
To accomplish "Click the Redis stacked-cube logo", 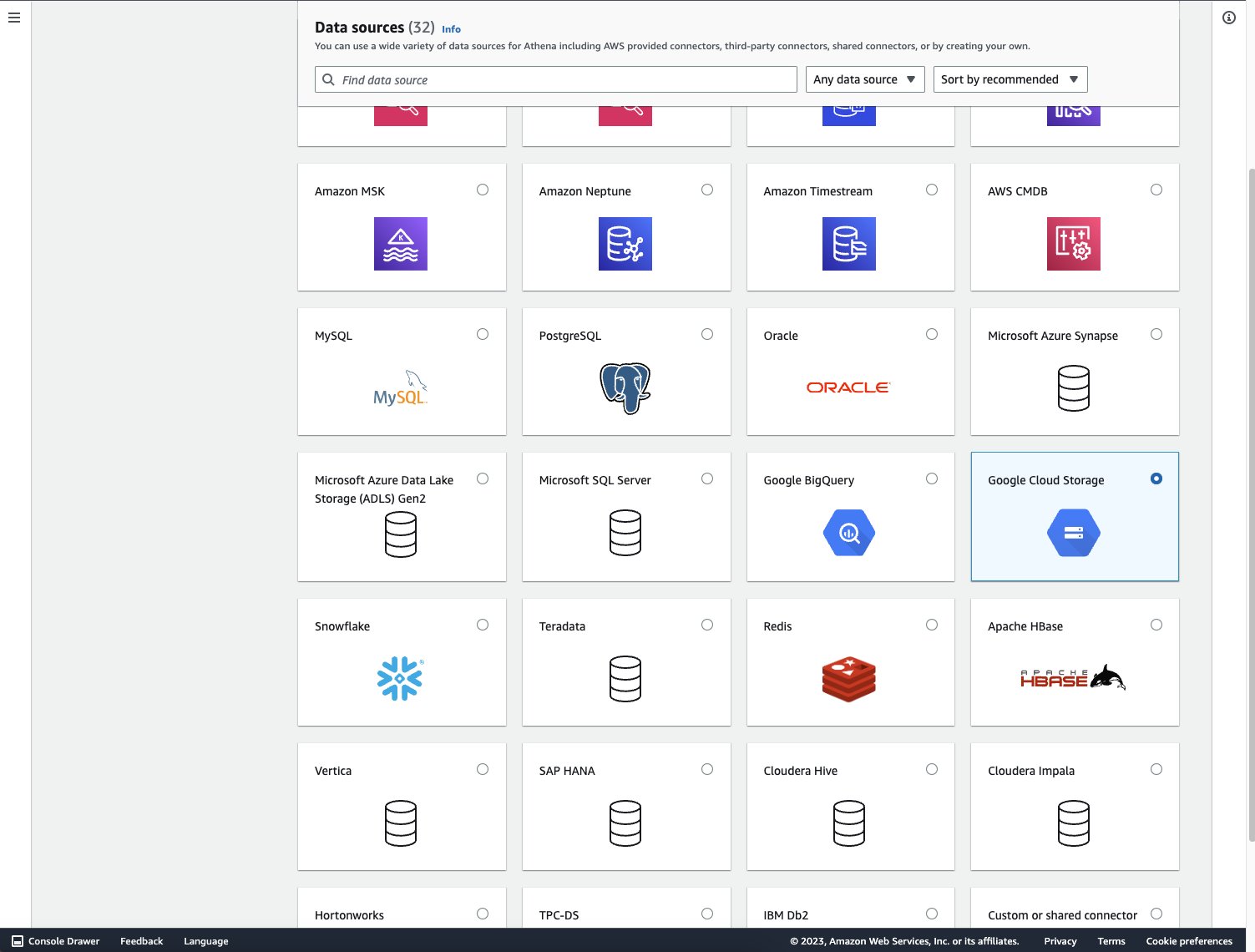I will coord(849,679).
